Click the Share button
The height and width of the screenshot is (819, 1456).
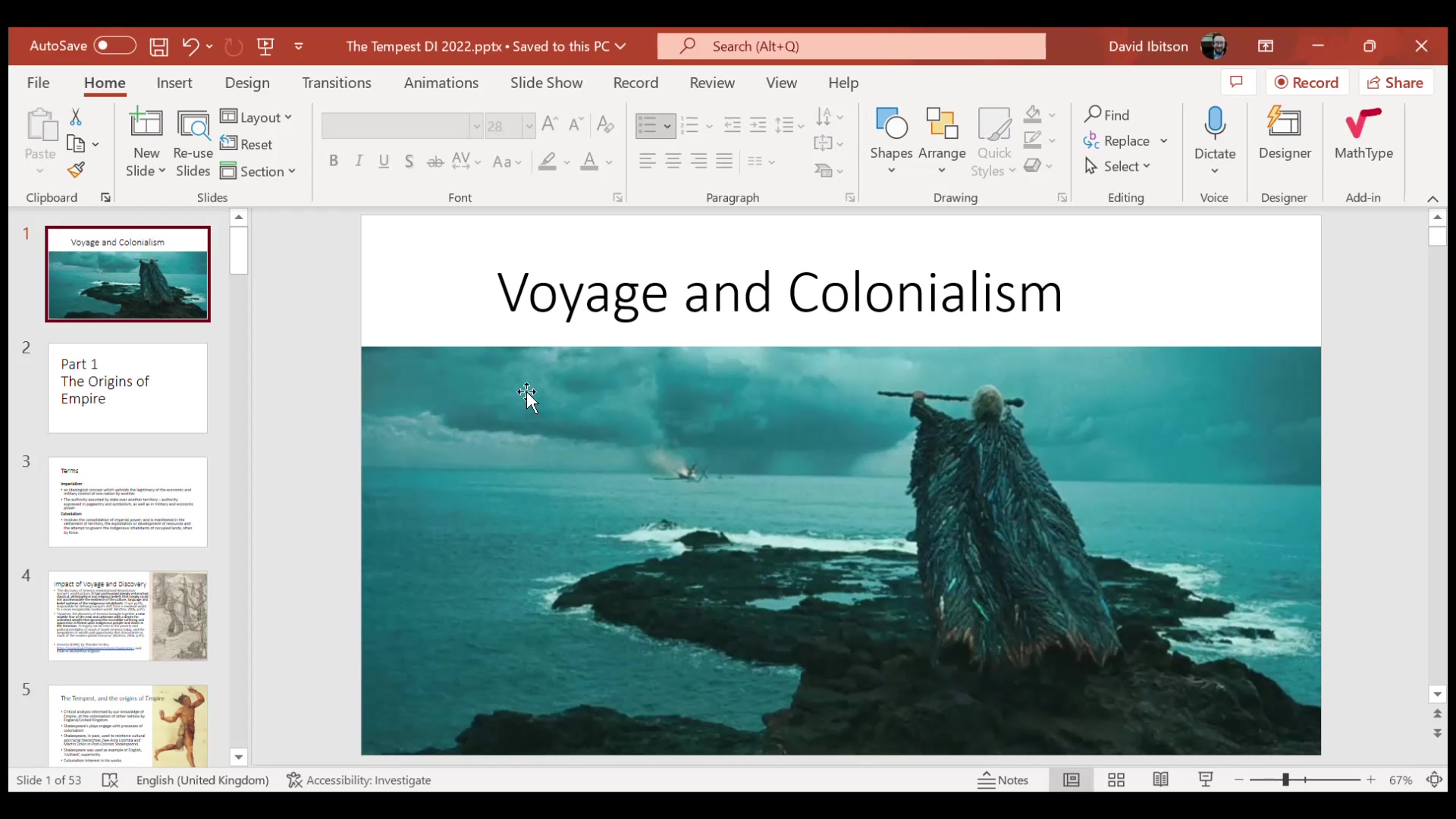[1395, 82]
